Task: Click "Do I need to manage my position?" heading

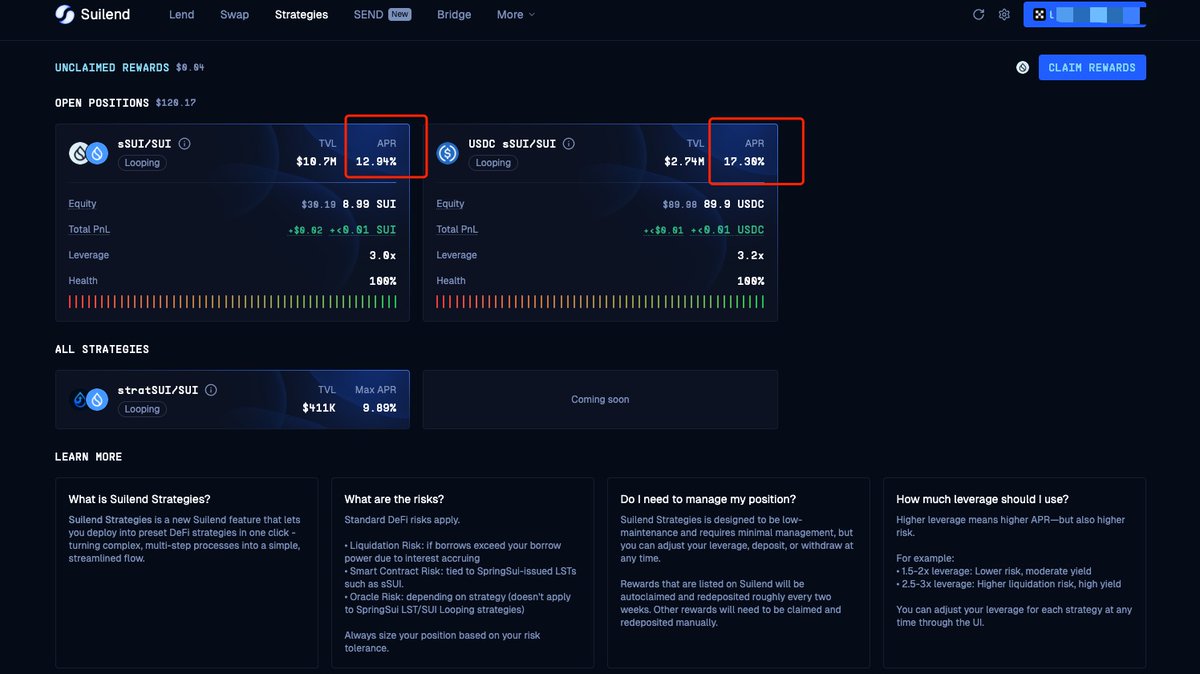Action: tap(708, 499)
